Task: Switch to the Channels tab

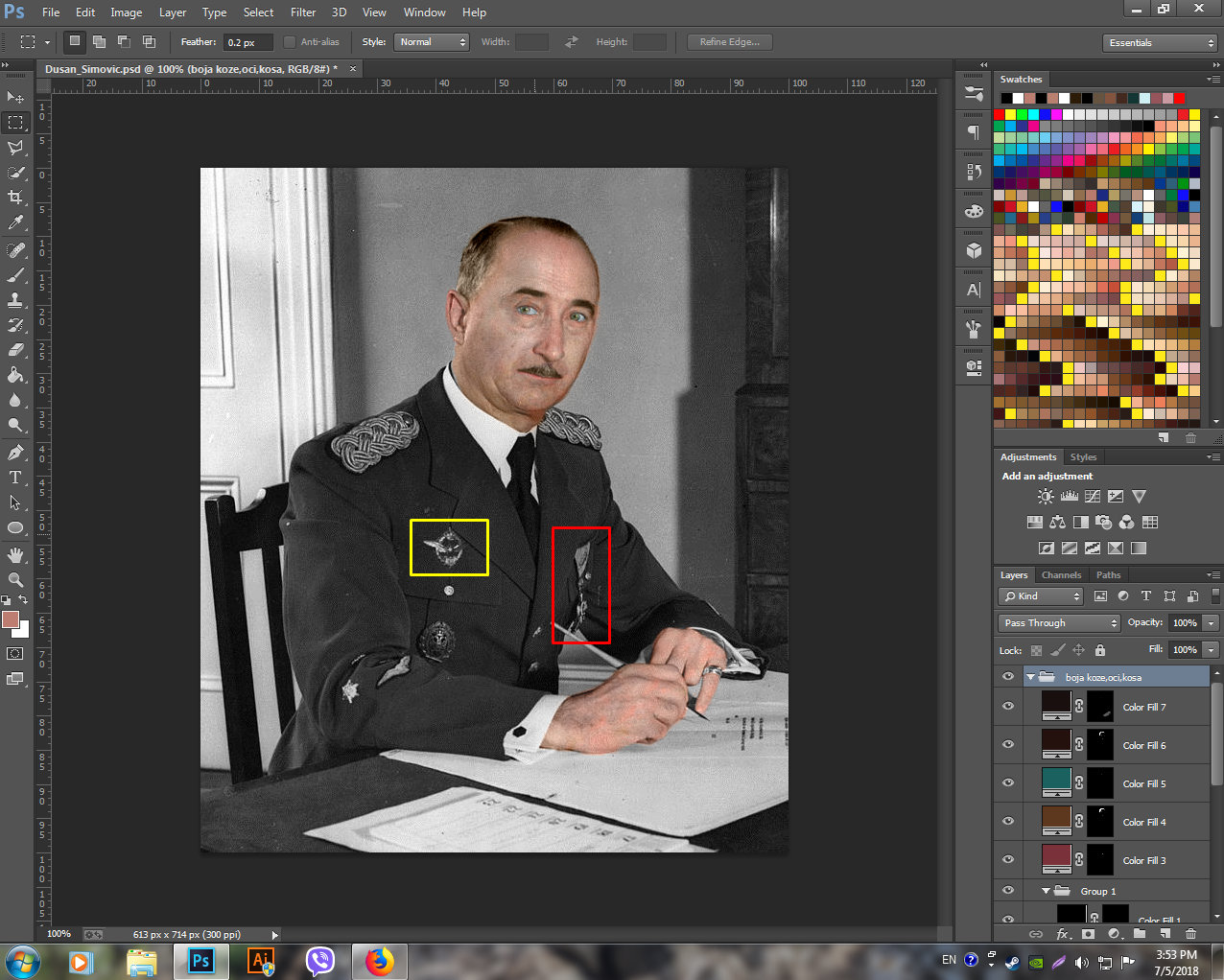Action: pos(1061,575)
